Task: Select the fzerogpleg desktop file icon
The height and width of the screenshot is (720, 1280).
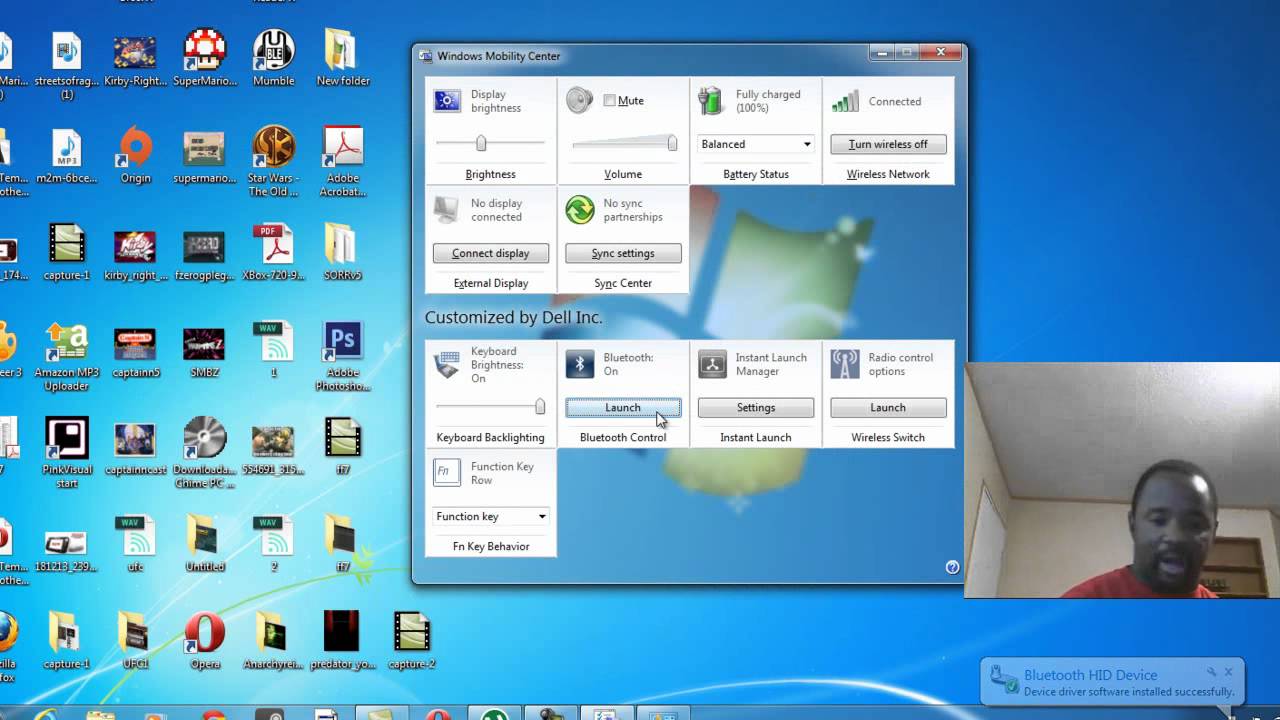Action: pyautogui.click(x=204, y=252)
